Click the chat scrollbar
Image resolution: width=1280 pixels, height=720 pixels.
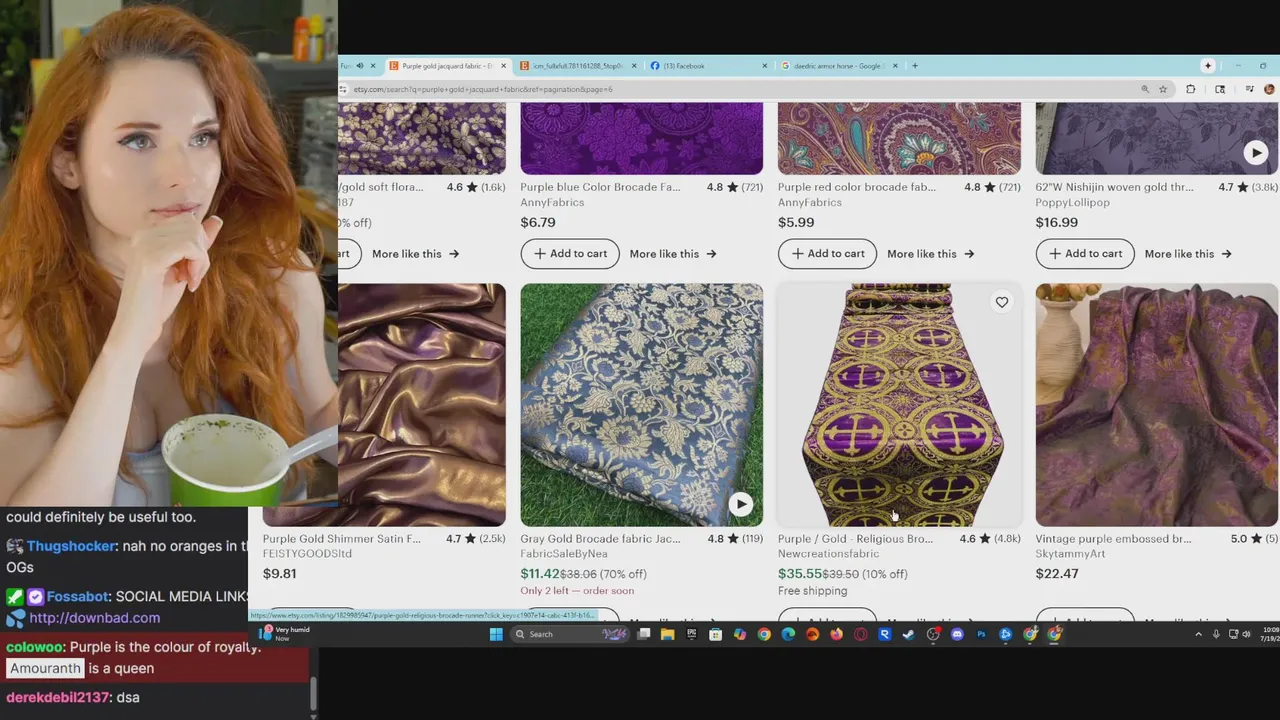click(314, 692)
